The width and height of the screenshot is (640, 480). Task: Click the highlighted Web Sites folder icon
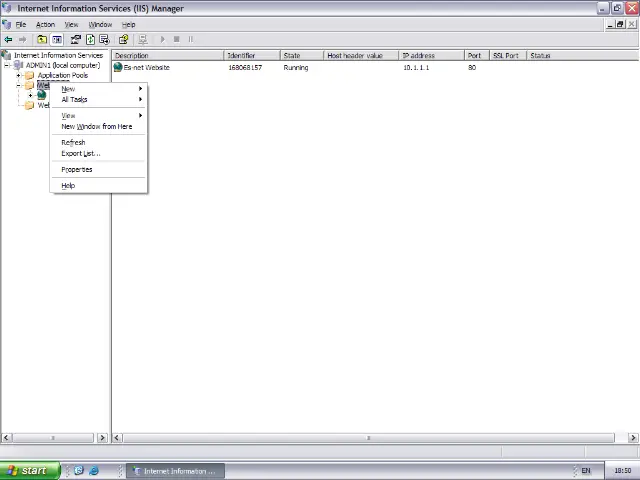pyautogui.click(x=29, y=85)
